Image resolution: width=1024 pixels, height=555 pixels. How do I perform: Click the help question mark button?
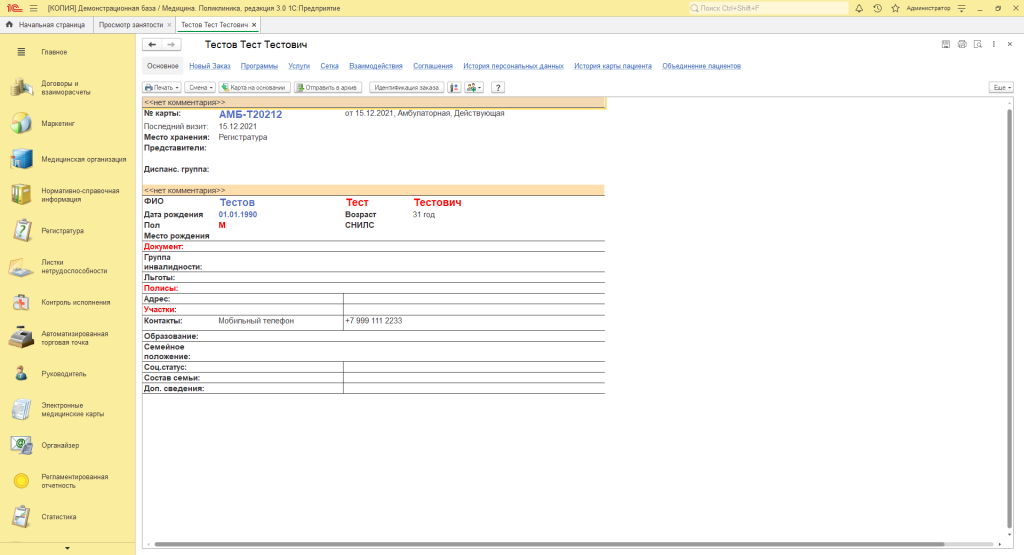(x=497, y=88)
